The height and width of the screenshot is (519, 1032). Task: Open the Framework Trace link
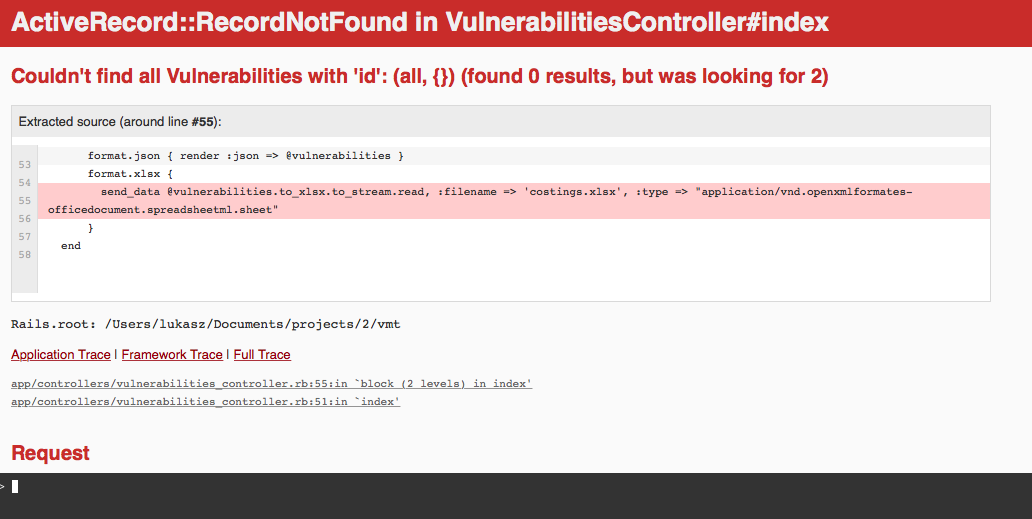click(172, 355)
